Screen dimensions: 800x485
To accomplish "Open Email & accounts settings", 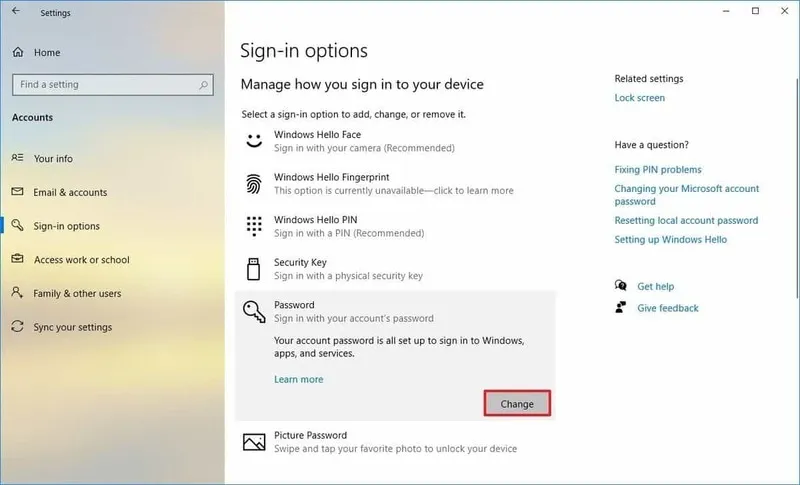I will (70, 192).
